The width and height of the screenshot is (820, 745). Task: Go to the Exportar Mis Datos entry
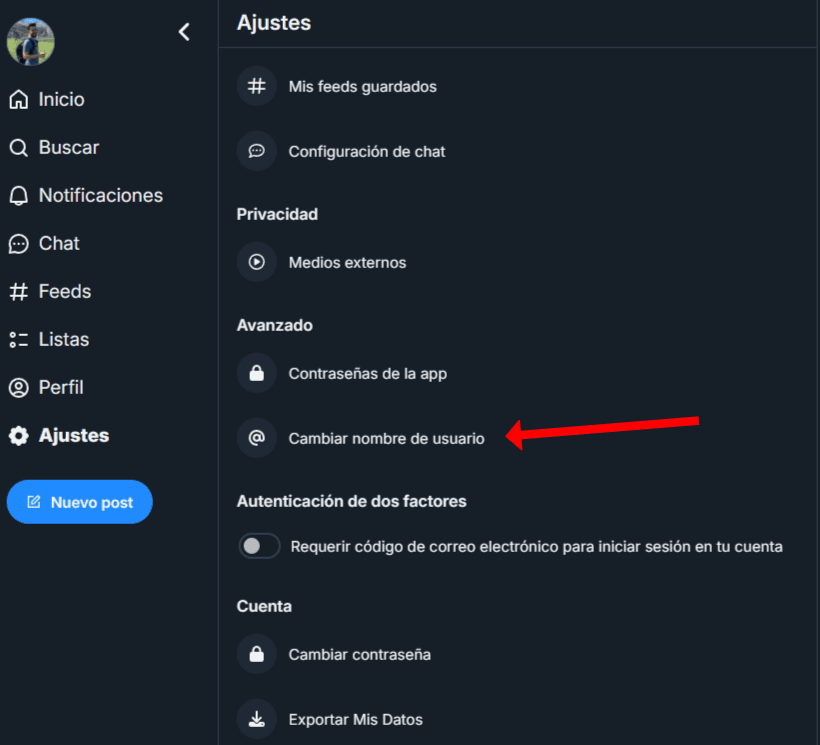[355, 719]
